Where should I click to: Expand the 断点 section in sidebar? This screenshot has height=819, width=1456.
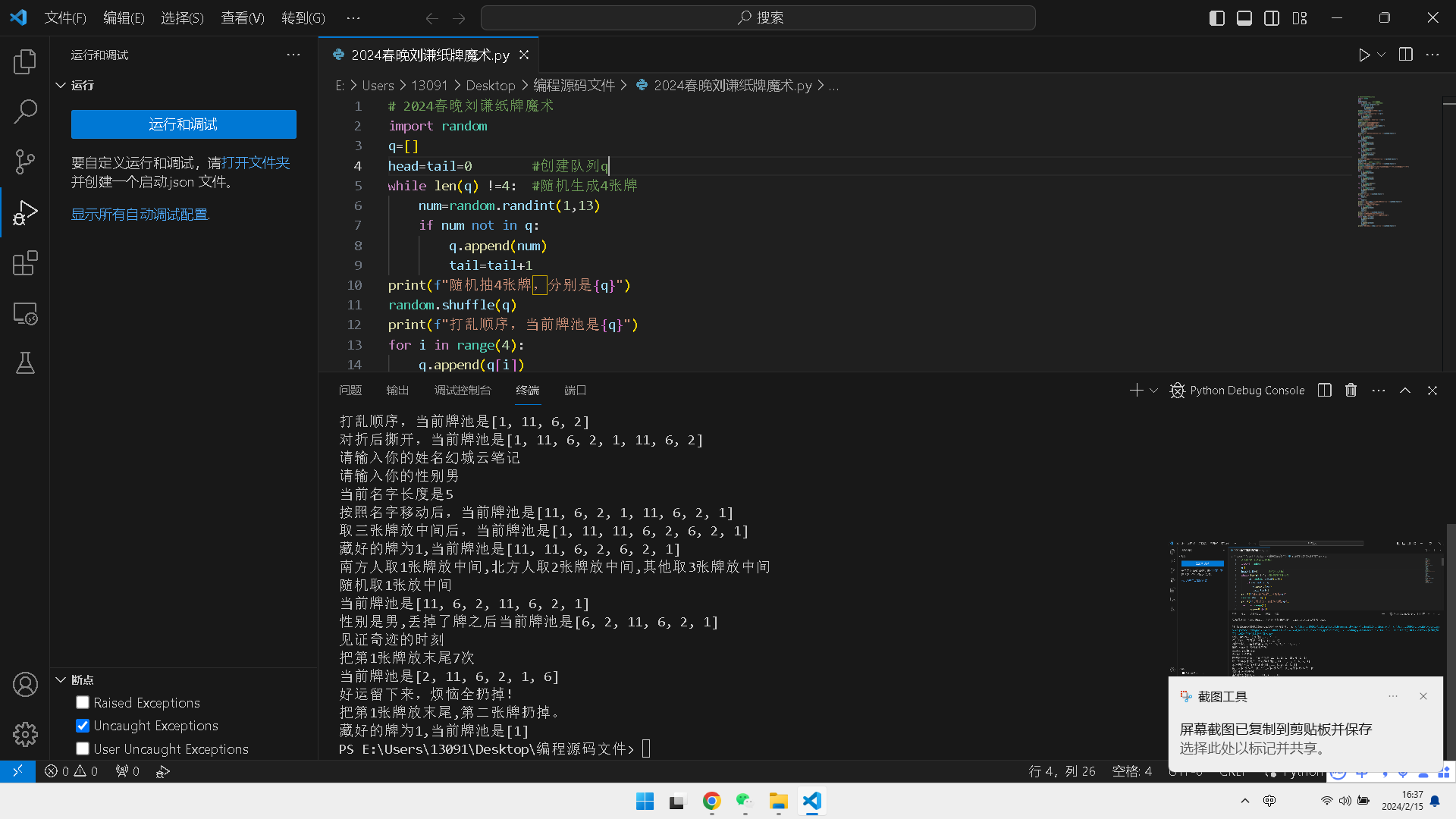(x=62, y=680)
